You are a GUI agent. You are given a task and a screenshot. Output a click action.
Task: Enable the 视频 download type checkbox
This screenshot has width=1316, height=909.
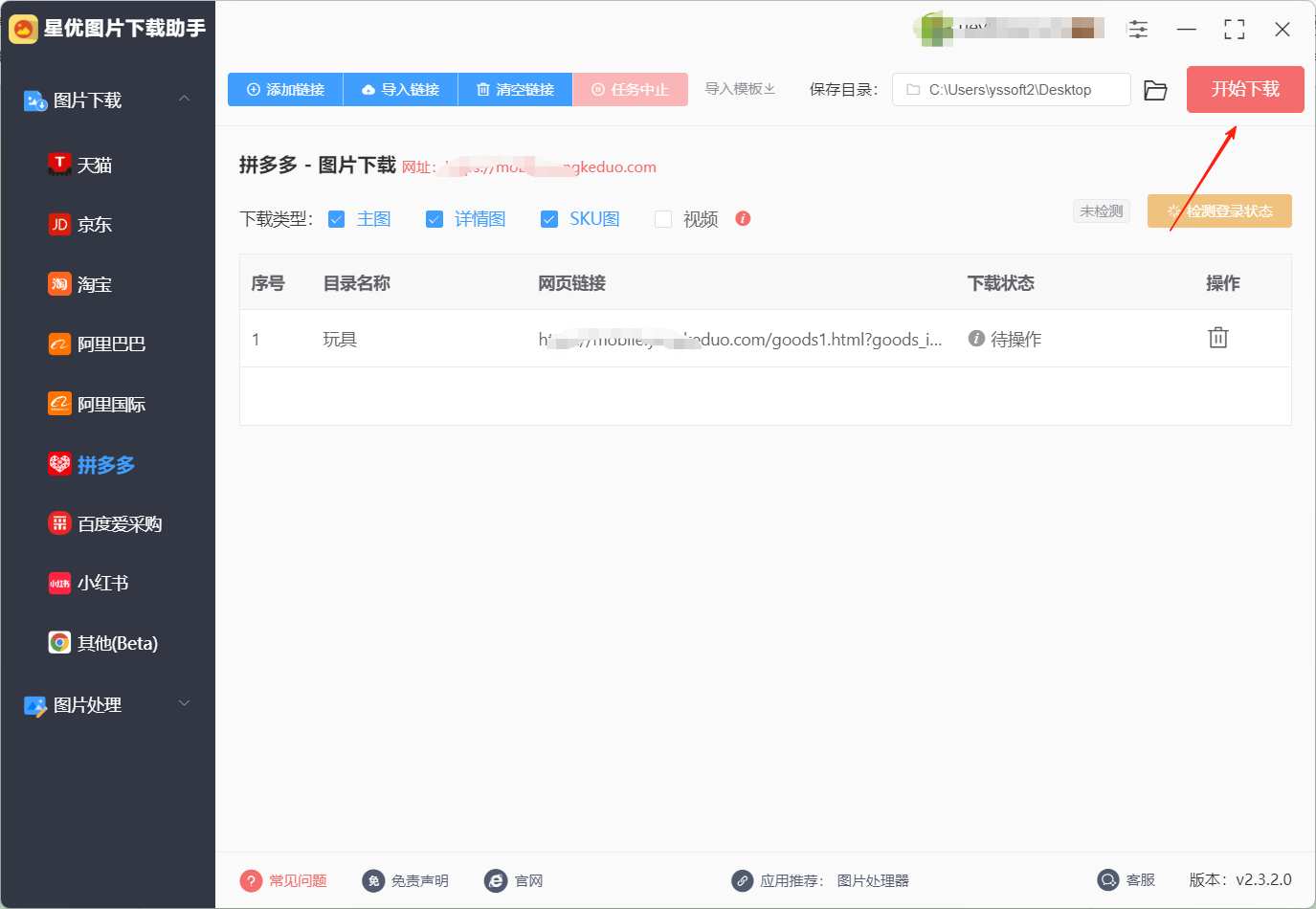coord(663,219)
